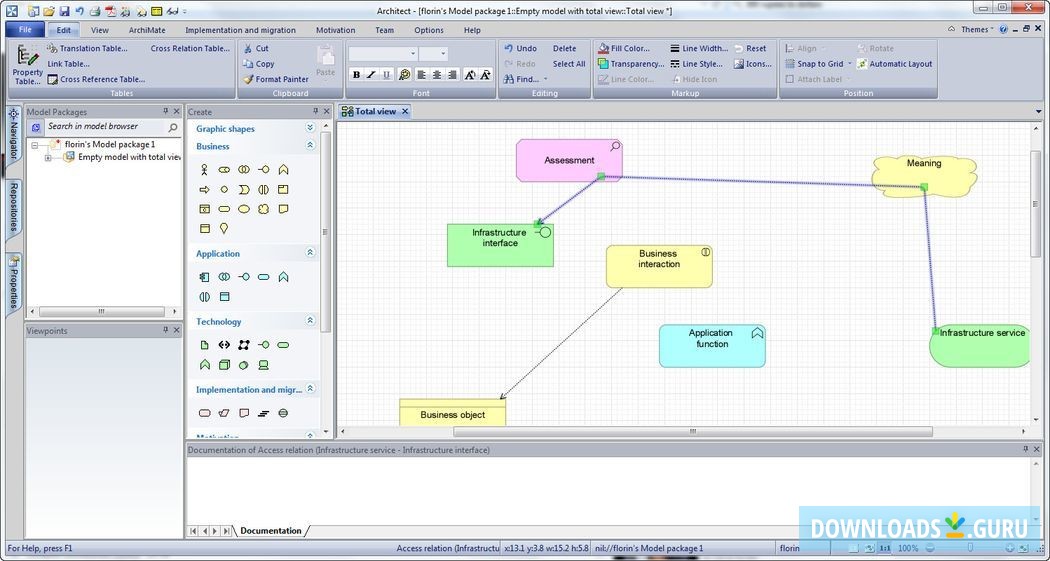1050x561 pixels.
Task: Select the Technology device shape
Action: click(x=264, y=365)
